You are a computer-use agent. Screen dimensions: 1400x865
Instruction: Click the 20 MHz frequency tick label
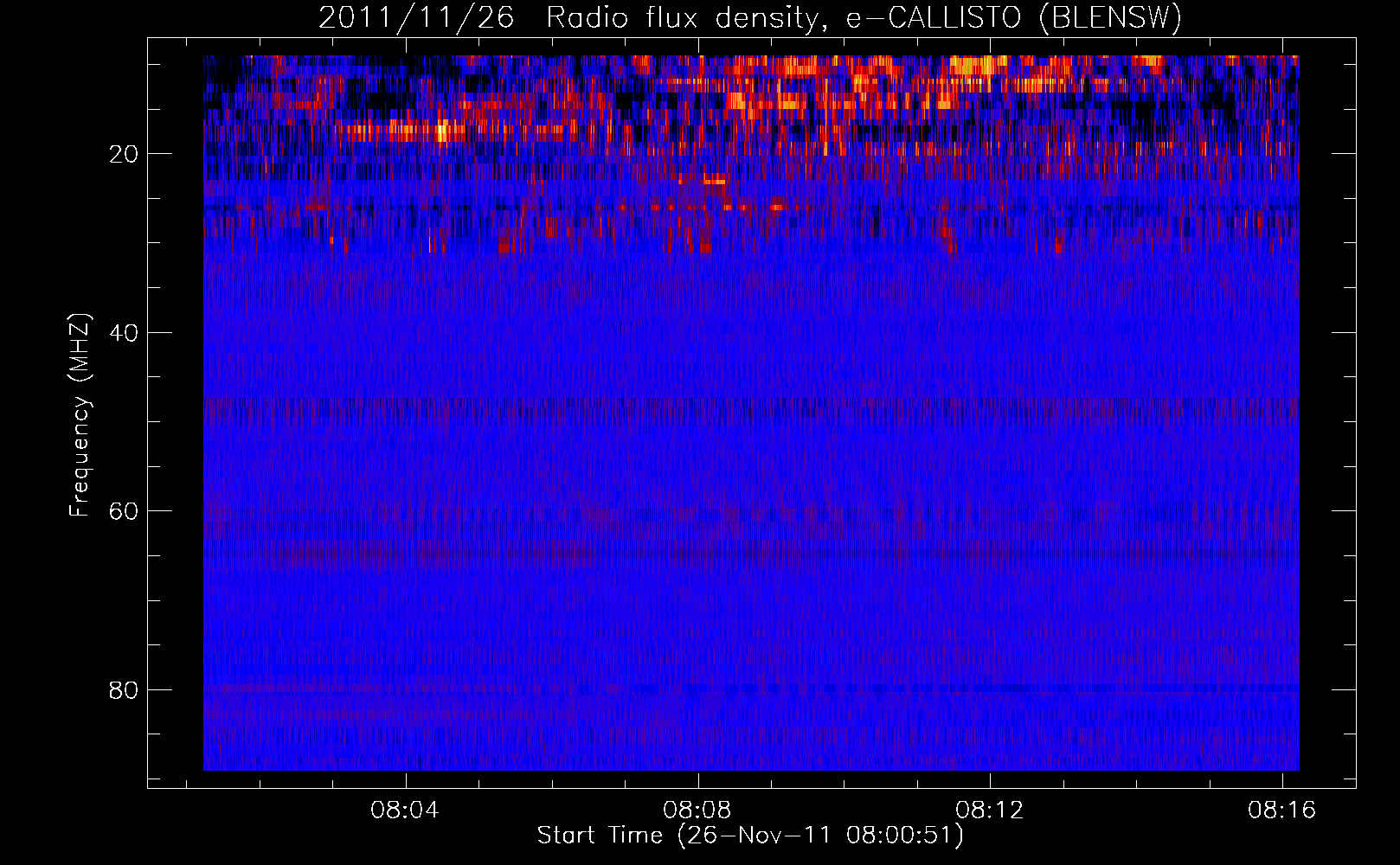pyautogui.click(x=123, y=154)
